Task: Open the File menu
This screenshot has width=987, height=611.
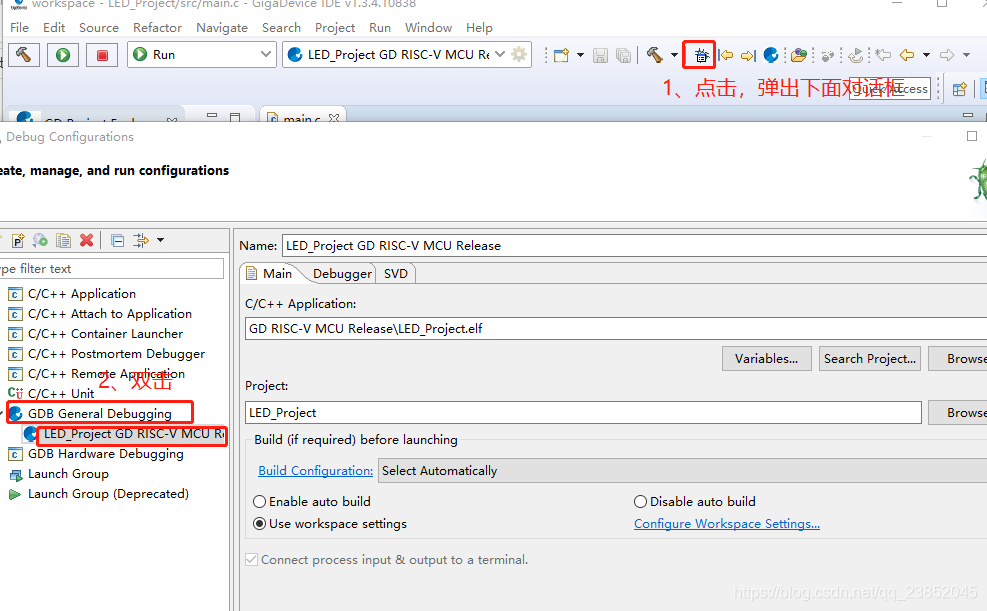Action: (20, 28)
